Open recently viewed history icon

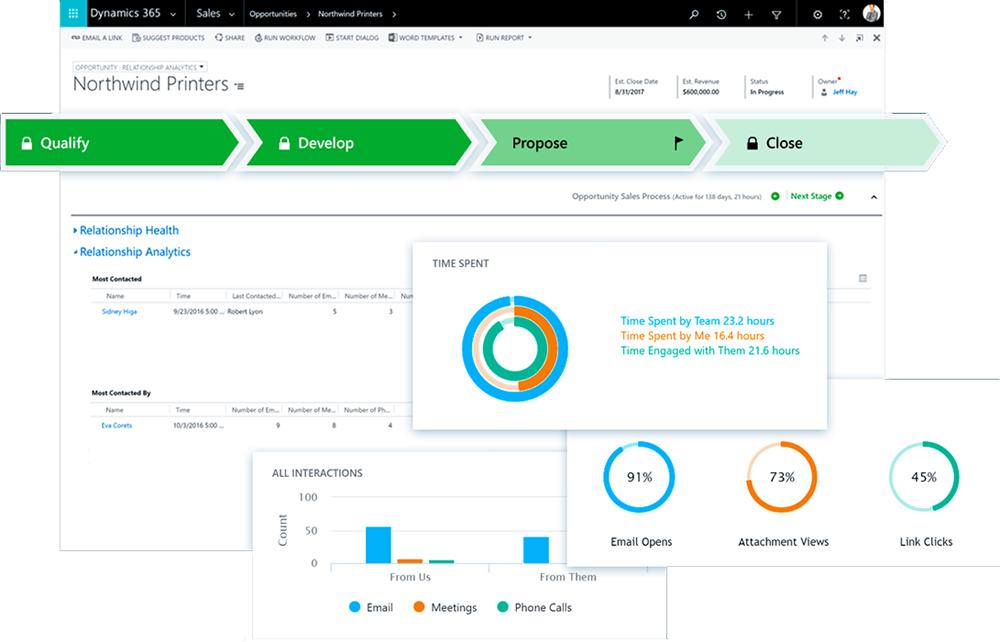(x=721, y=14)
